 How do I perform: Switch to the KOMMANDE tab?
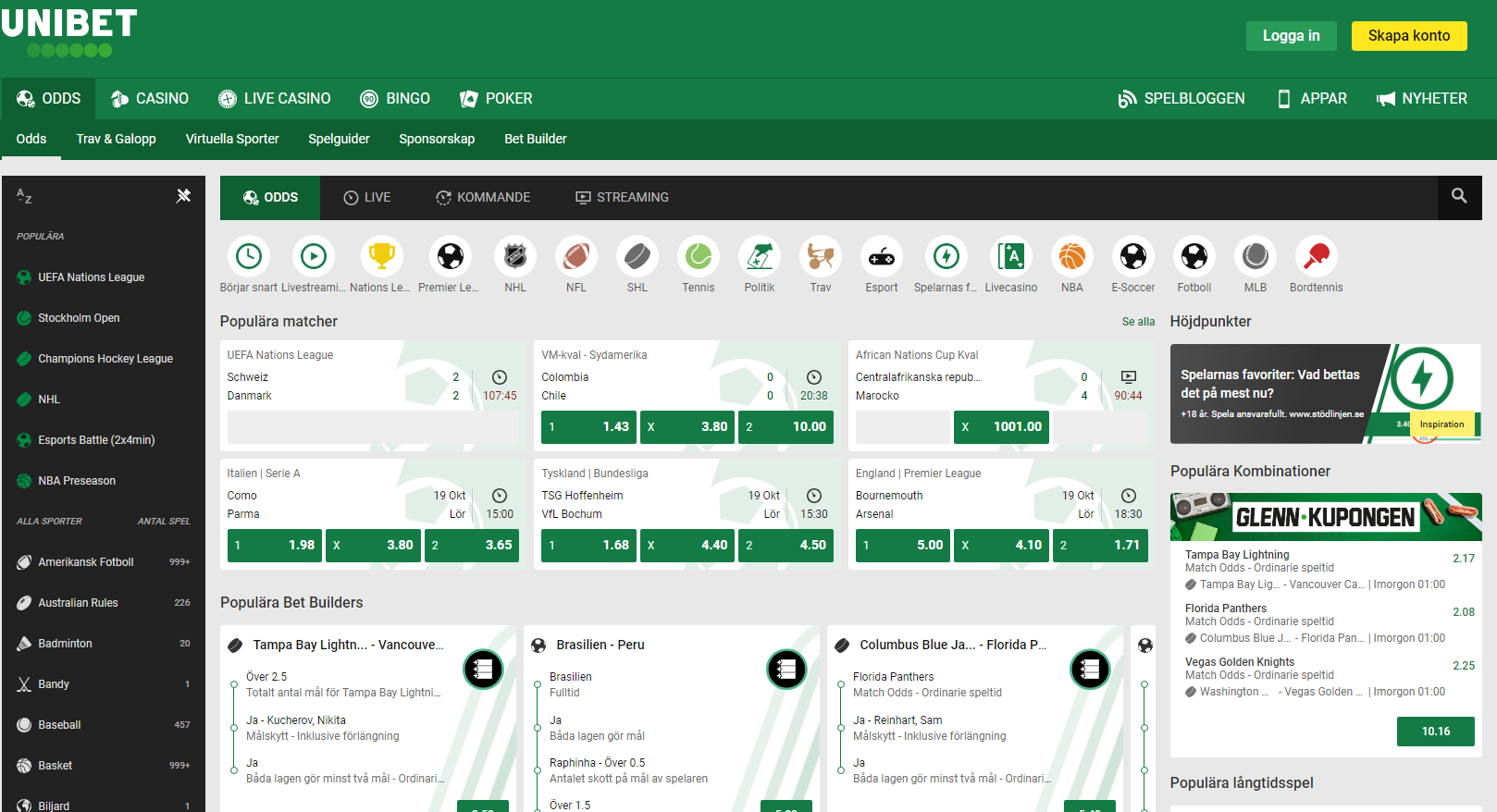coord(483,197)
